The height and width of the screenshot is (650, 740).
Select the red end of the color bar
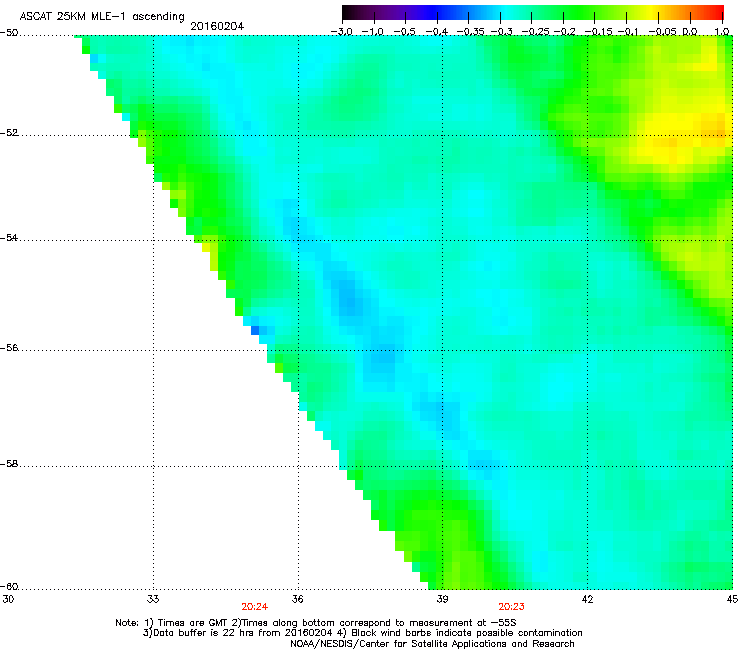[716, 12]
